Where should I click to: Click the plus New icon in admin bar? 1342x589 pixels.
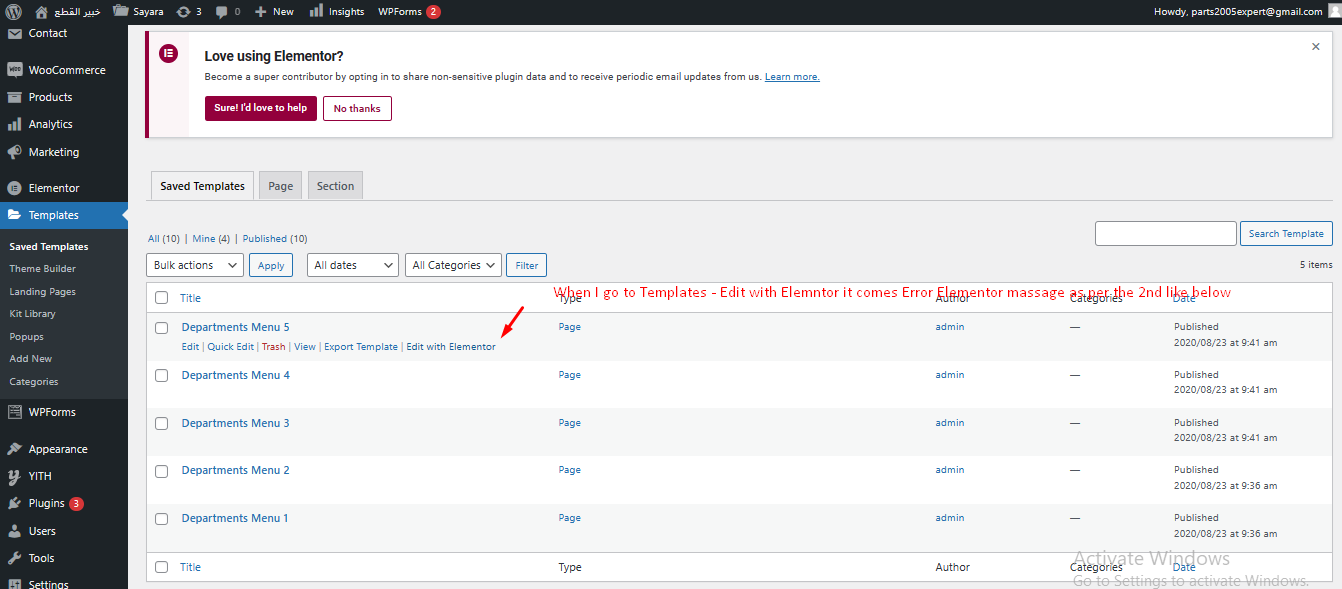click(260, 12)
